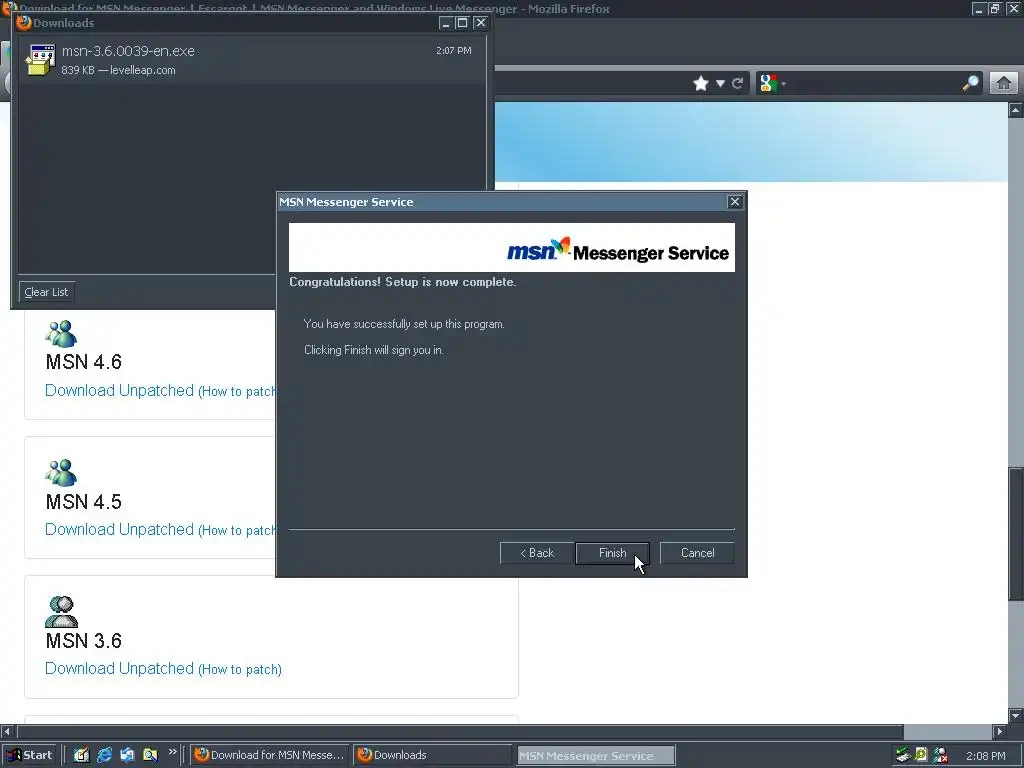Close the Downloads window
Image resolution: width=1024 pixels, height=768 pixels.
(480, 23)
